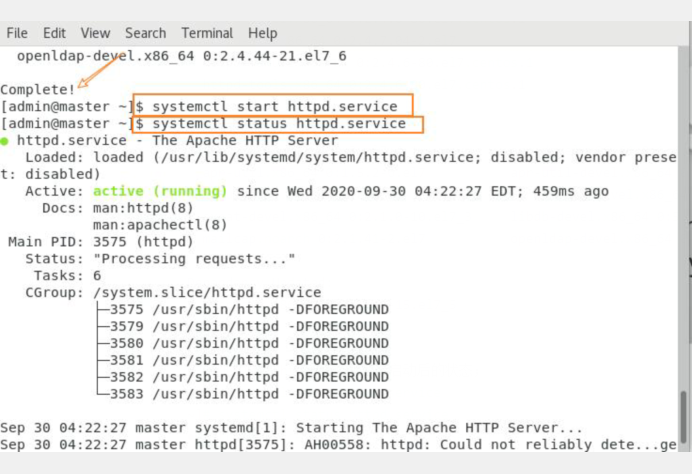Click the 'AH00558: httpd: Could not reliably' log line
The height and width of the screenshot is (474, 692).
[x=338, y=444]
